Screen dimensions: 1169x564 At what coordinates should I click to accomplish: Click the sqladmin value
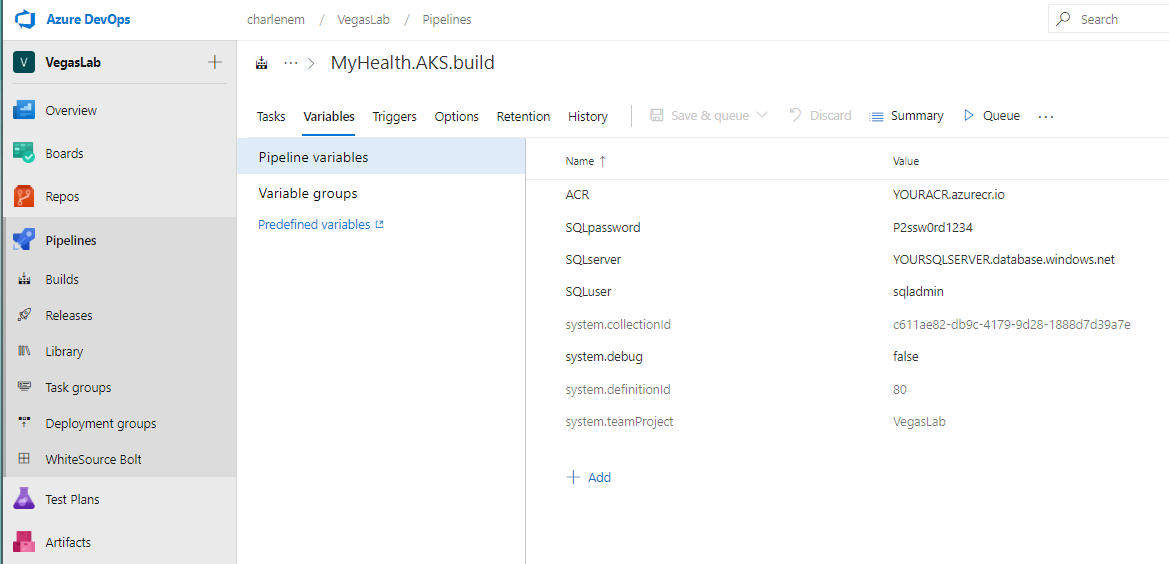[x=918, y=292]
